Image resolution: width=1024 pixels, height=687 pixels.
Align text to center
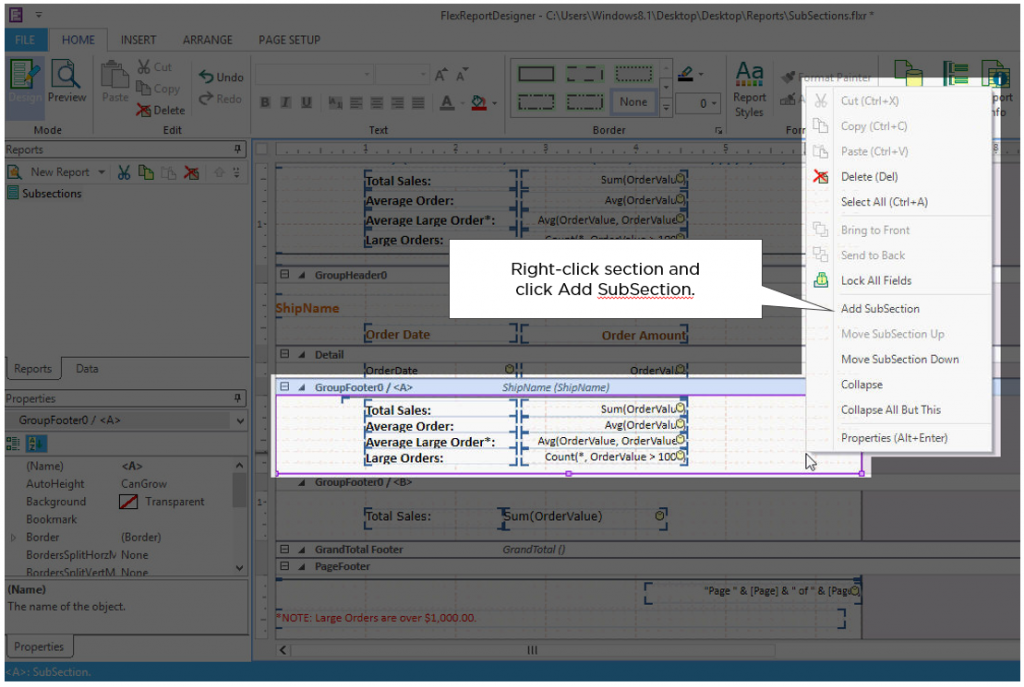[377, 103]
